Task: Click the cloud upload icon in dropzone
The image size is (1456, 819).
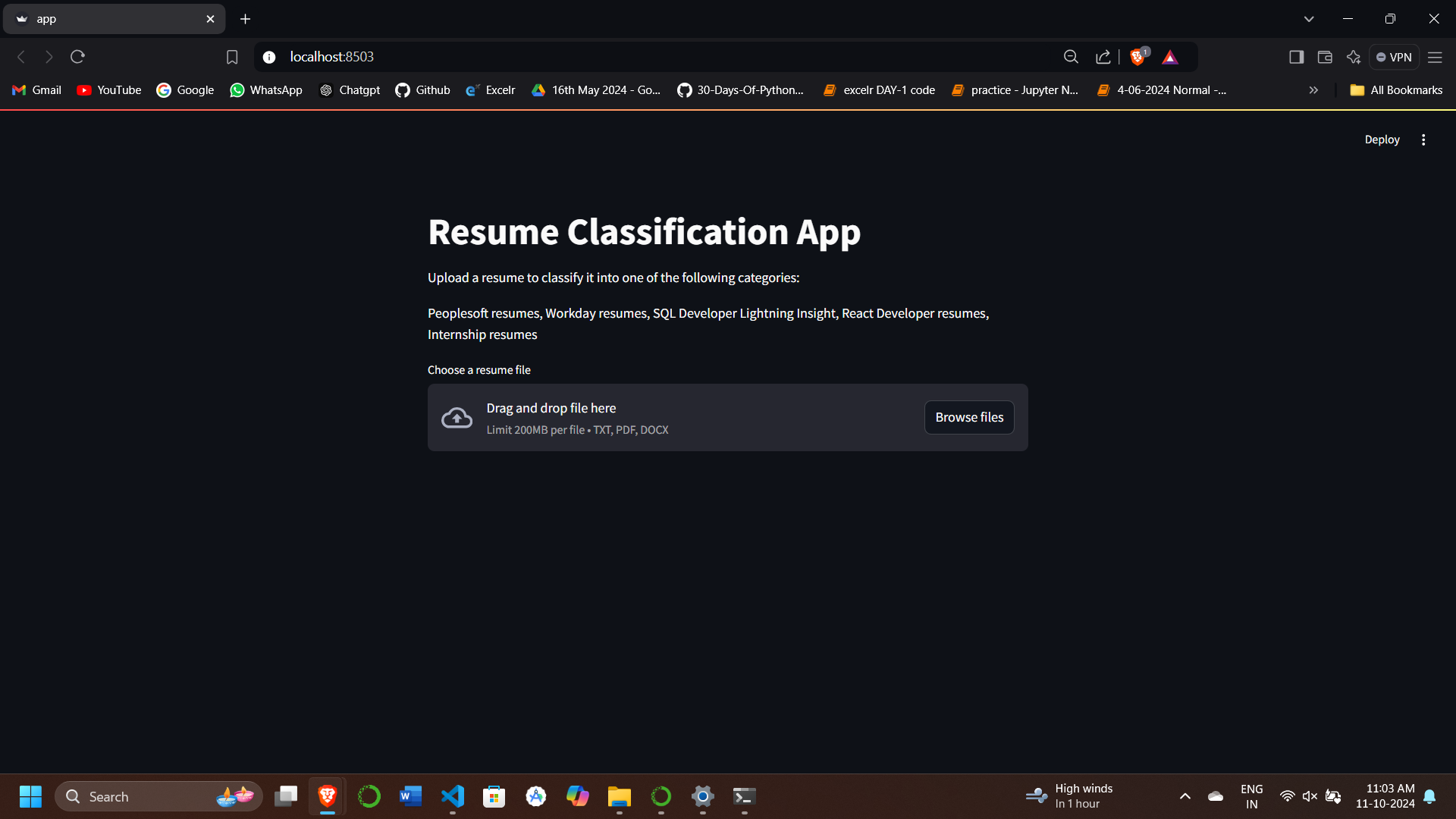Action: 457,418
